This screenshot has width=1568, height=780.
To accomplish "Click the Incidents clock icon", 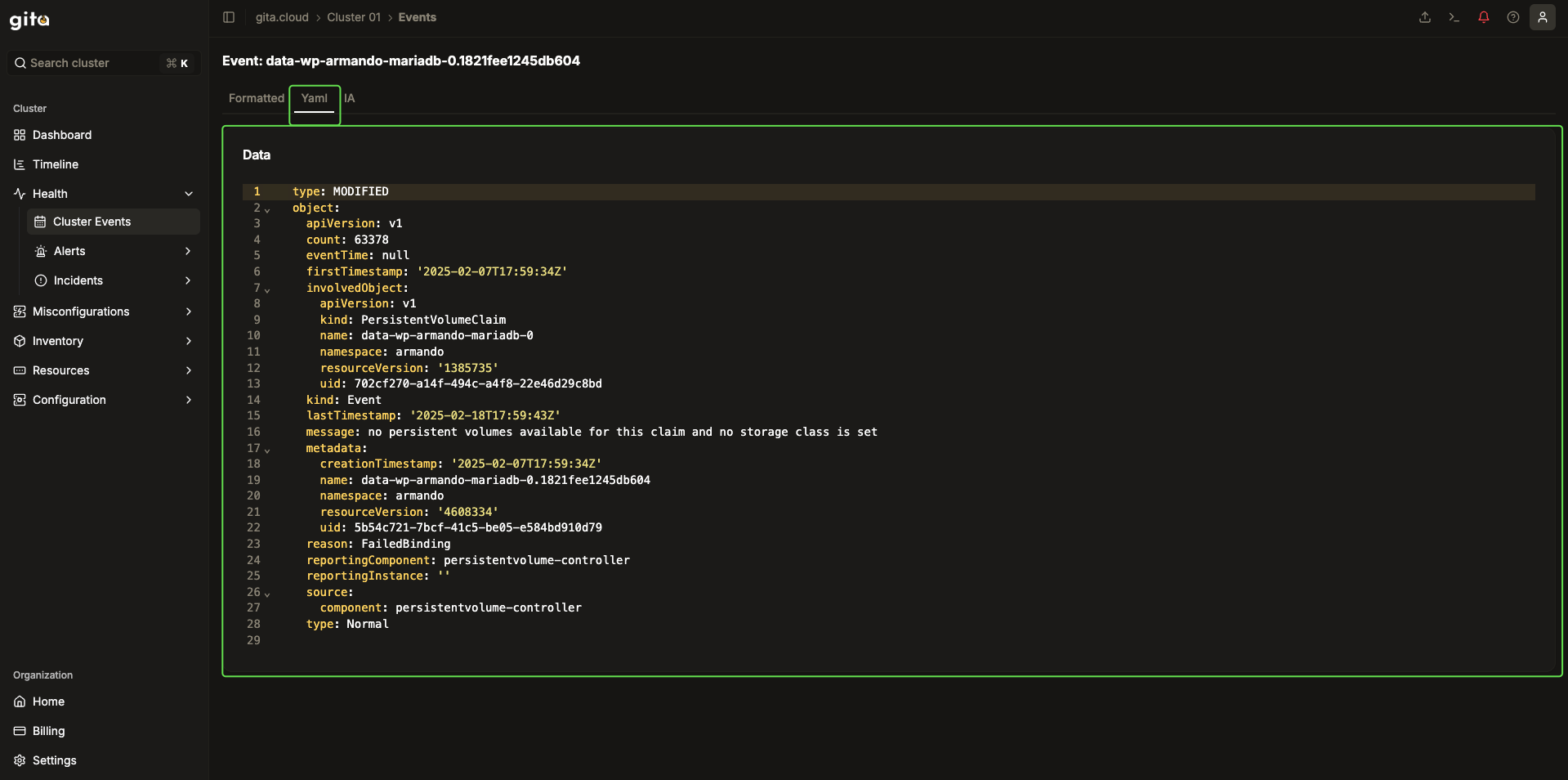I will tap(41, 280).
